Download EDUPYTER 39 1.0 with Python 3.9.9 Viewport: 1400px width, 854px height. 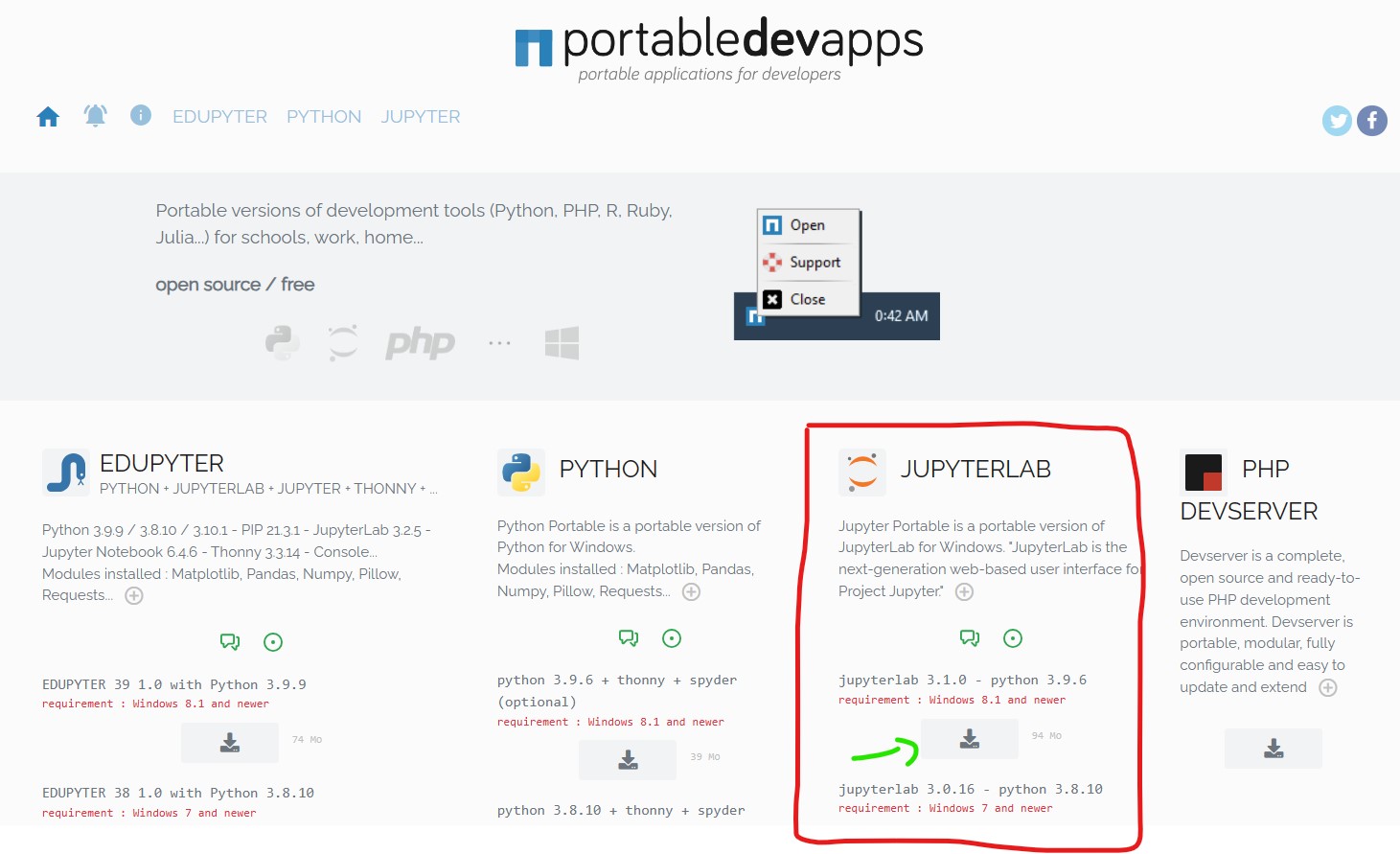(230, 742)
